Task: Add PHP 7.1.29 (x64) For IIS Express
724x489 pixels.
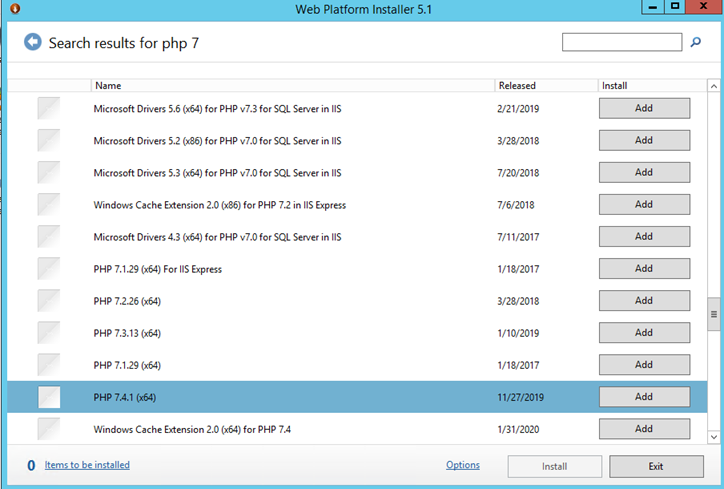Action: pos(644,269)
